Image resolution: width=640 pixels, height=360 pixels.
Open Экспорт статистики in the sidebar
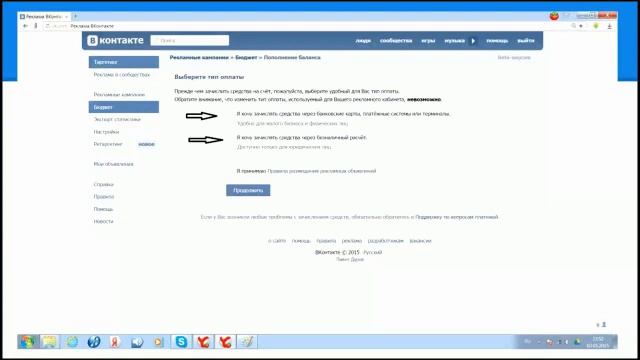117,120
